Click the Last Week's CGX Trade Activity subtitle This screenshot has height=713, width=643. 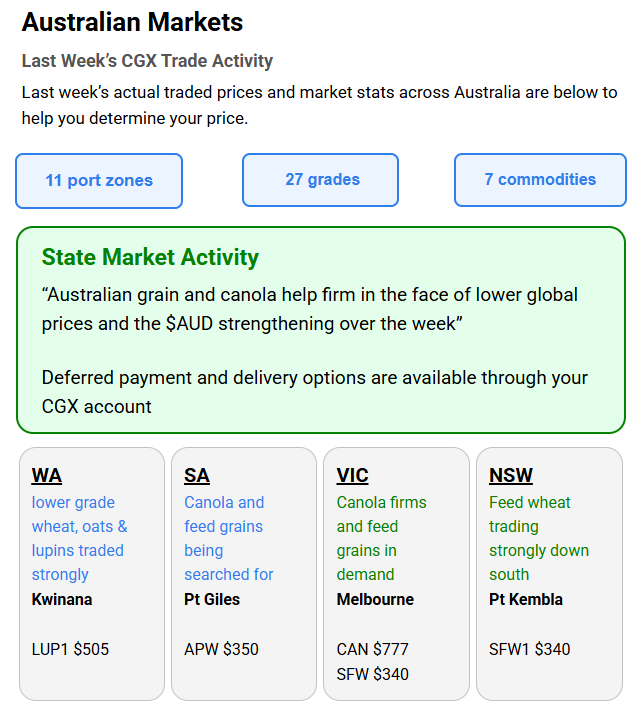click(x=147, y=62)
